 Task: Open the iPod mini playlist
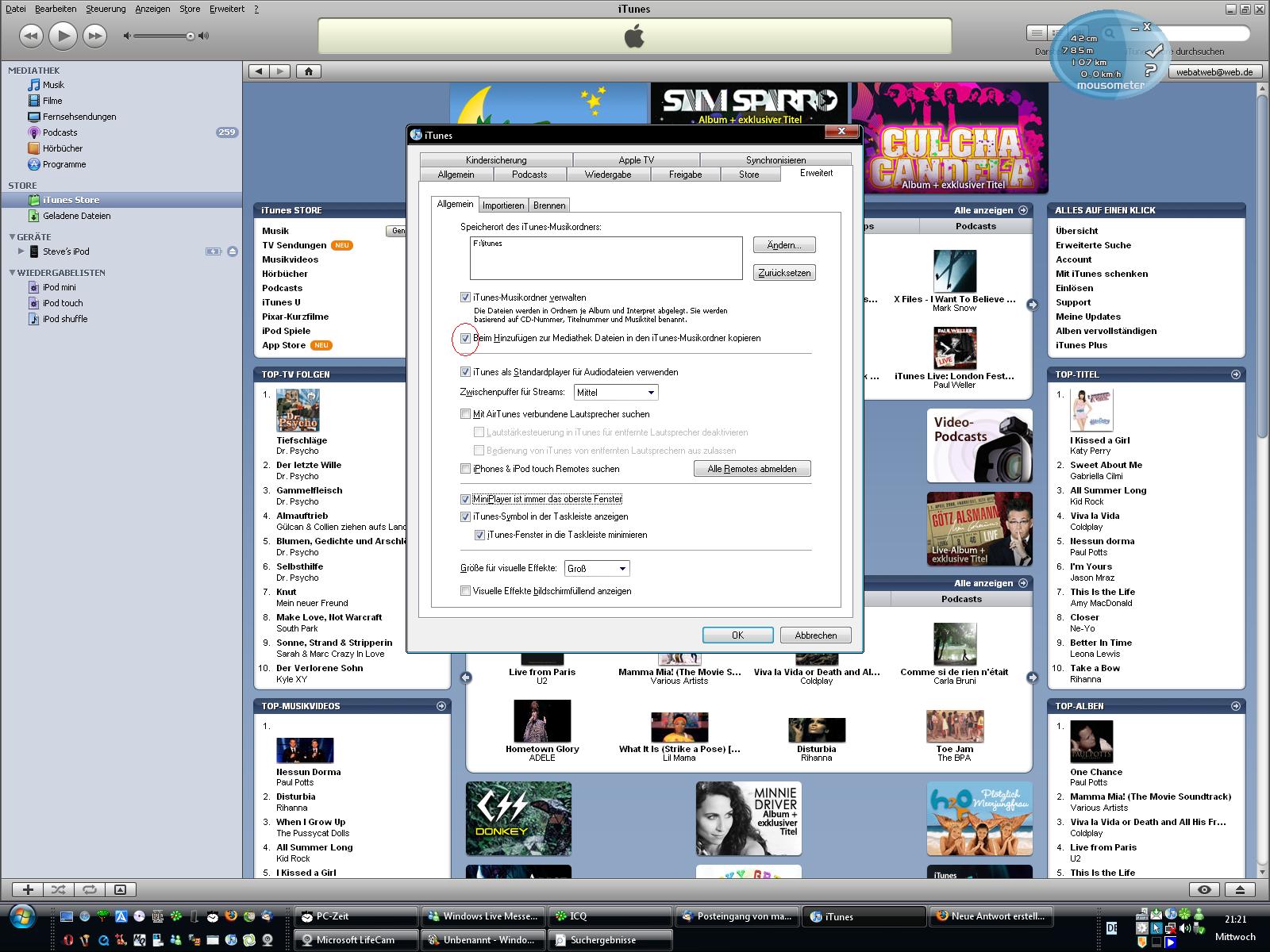[x=60, y=287]
